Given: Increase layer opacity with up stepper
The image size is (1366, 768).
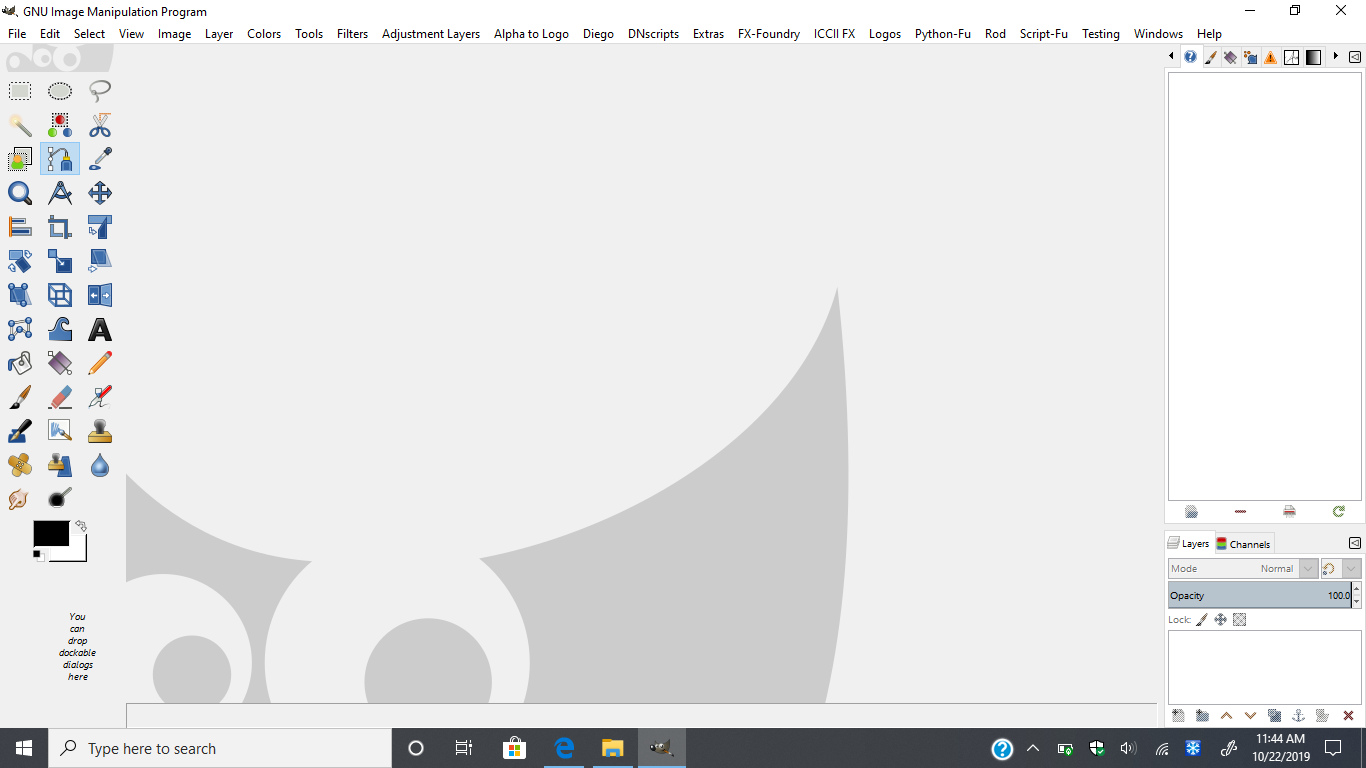Looking at the screenshot, I should point(1356,589).
